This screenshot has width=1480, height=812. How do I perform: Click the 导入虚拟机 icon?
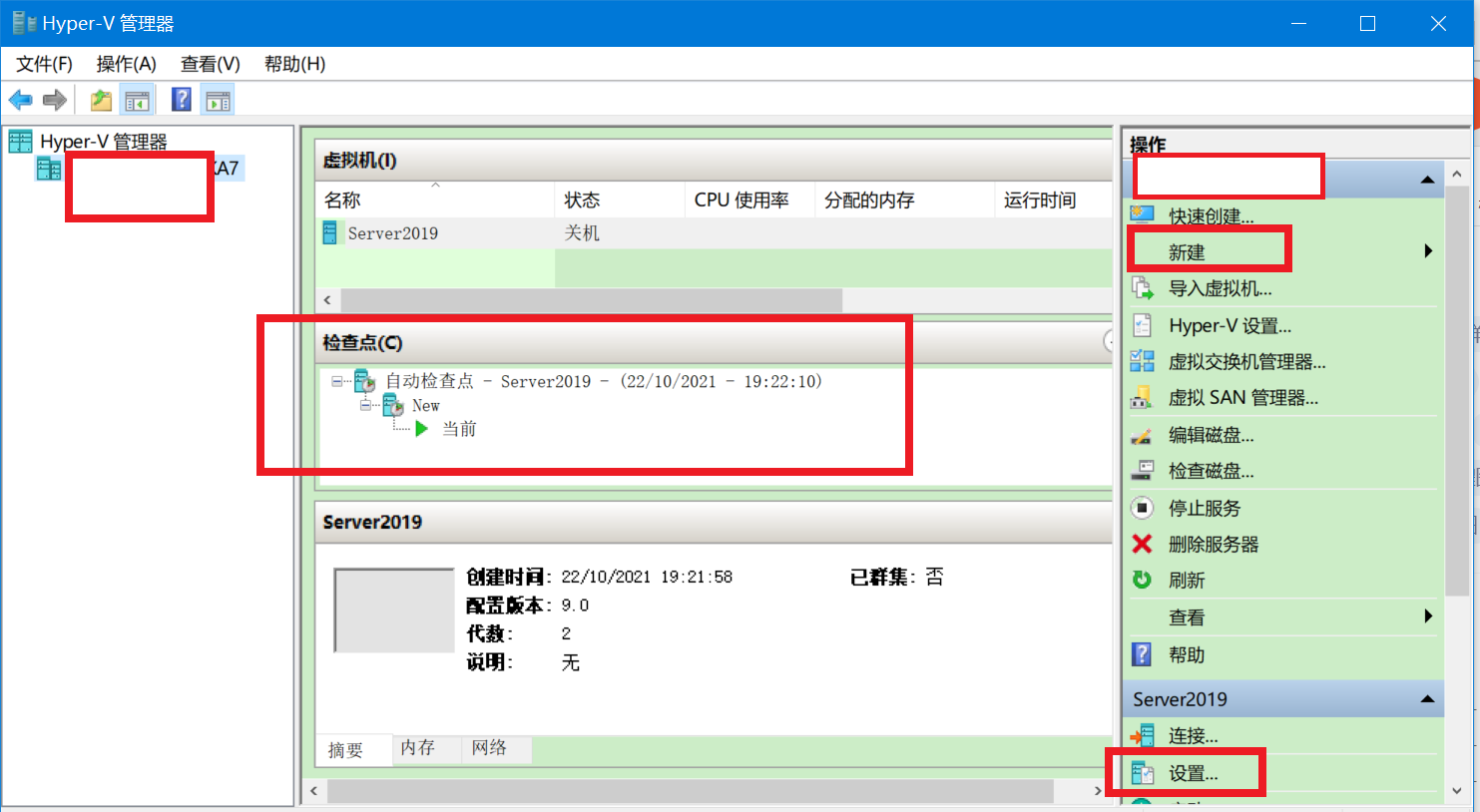coord(1143,288)
